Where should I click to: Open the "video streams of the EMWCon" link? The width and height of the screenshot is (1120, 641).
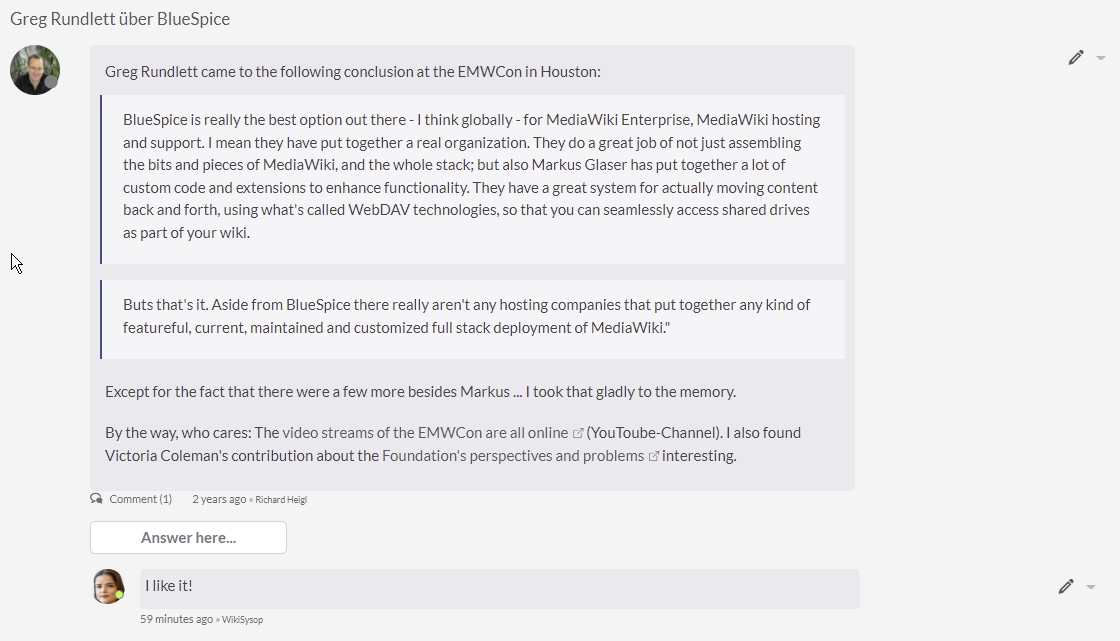(x=425, y=433)
